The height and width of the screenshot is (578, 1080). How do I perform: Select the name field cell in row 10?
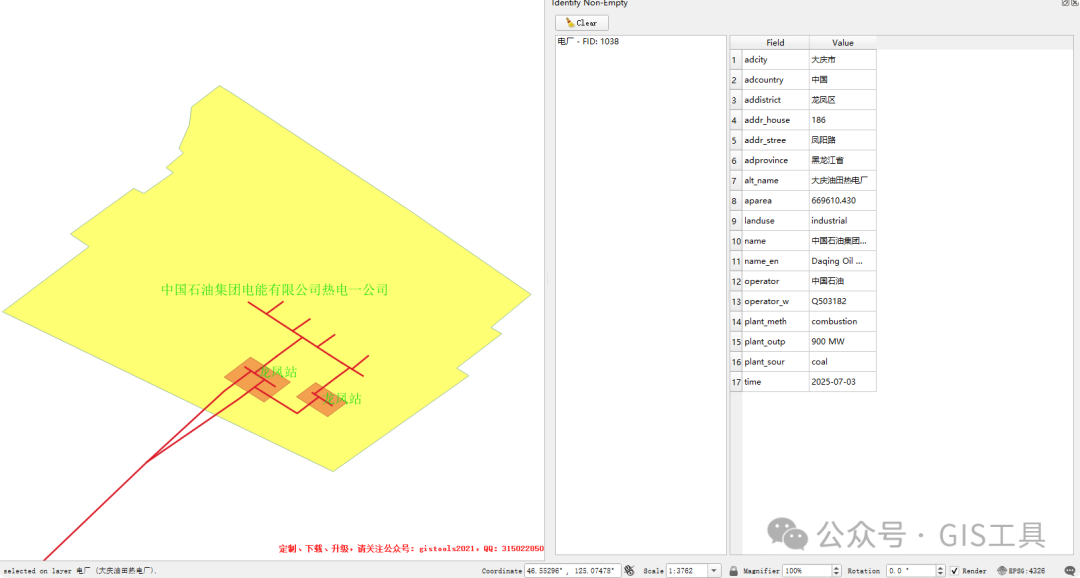tap(776, 241)
